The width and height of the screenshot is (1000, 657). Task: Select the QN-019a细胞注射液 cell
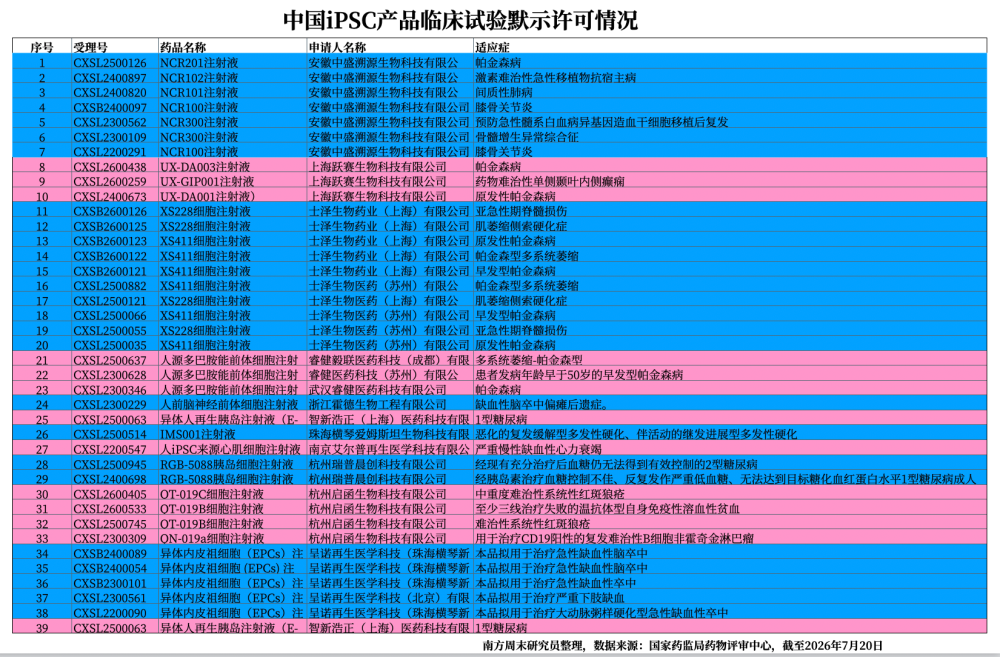point(212,538)
